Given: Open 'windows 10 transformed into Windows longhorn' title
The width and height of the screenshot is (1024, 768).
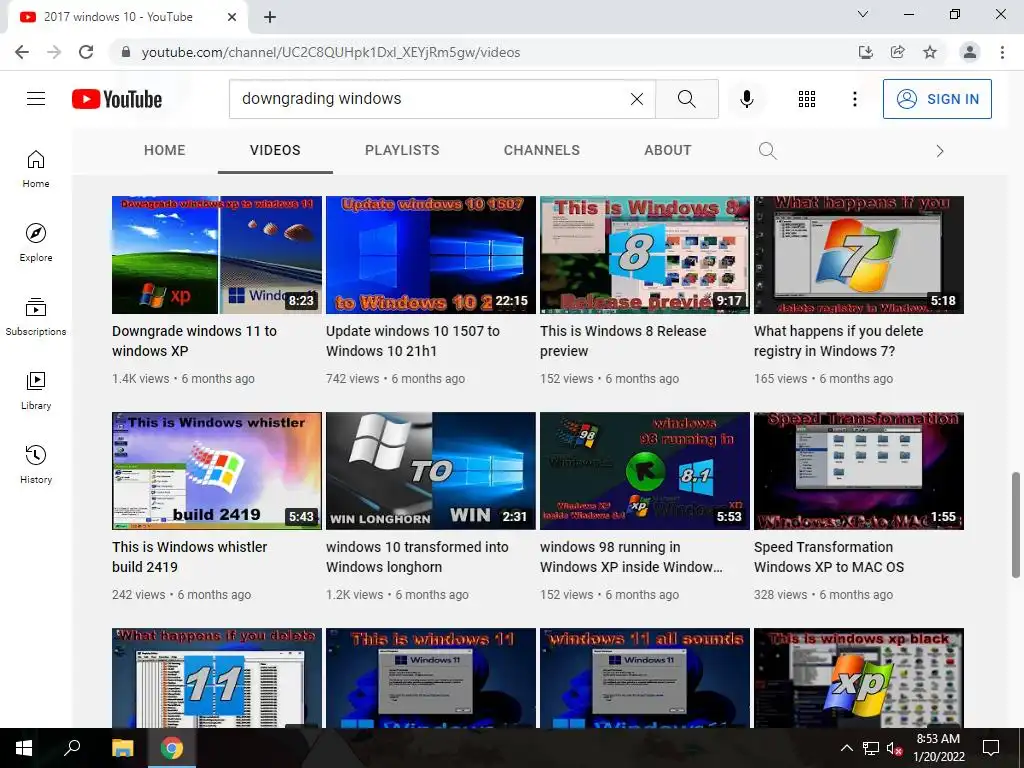Looking at the screenshot, I should click(x=417, y=557).
